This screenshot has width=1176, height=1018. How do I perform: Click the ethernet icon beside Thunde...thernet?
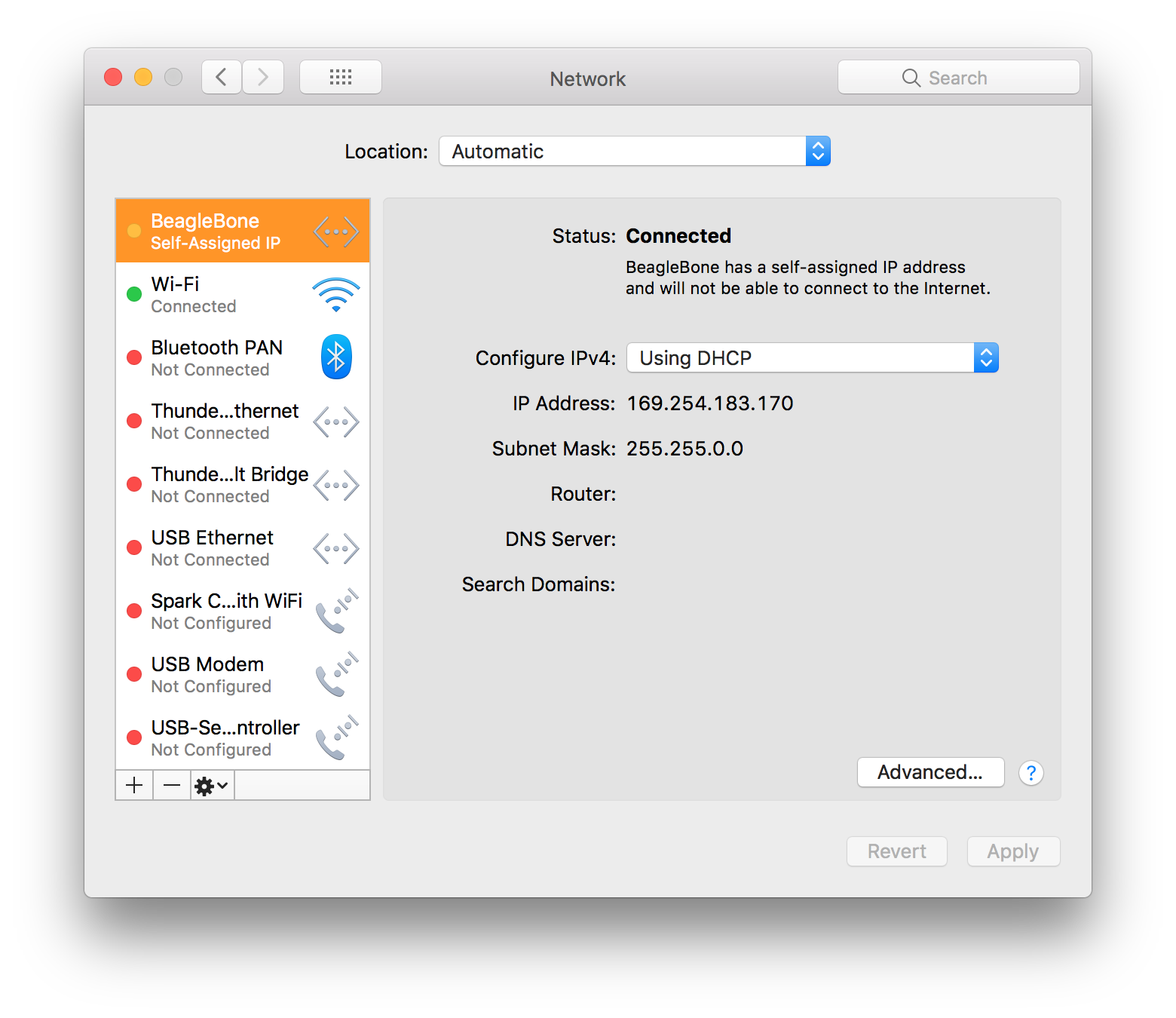pos(336,422)
